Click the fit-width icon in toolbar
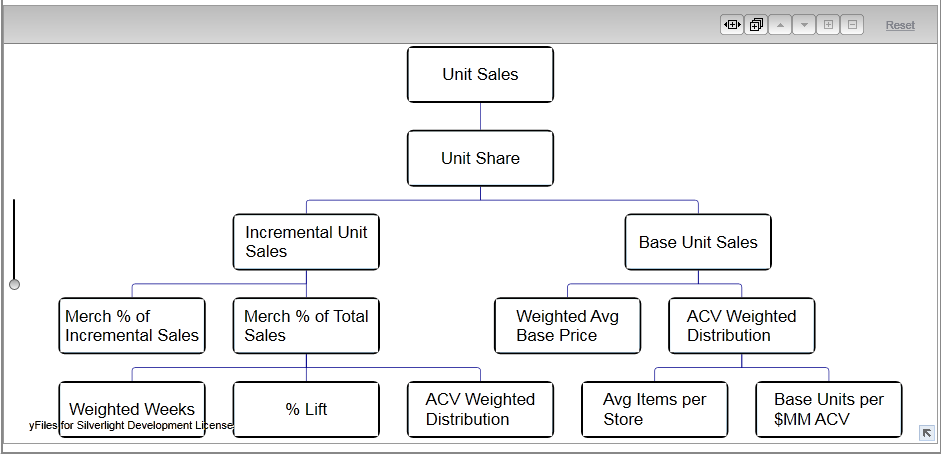The height and width of the screenshot is (454, 941). pyautogui.click(x=732, y=25)
